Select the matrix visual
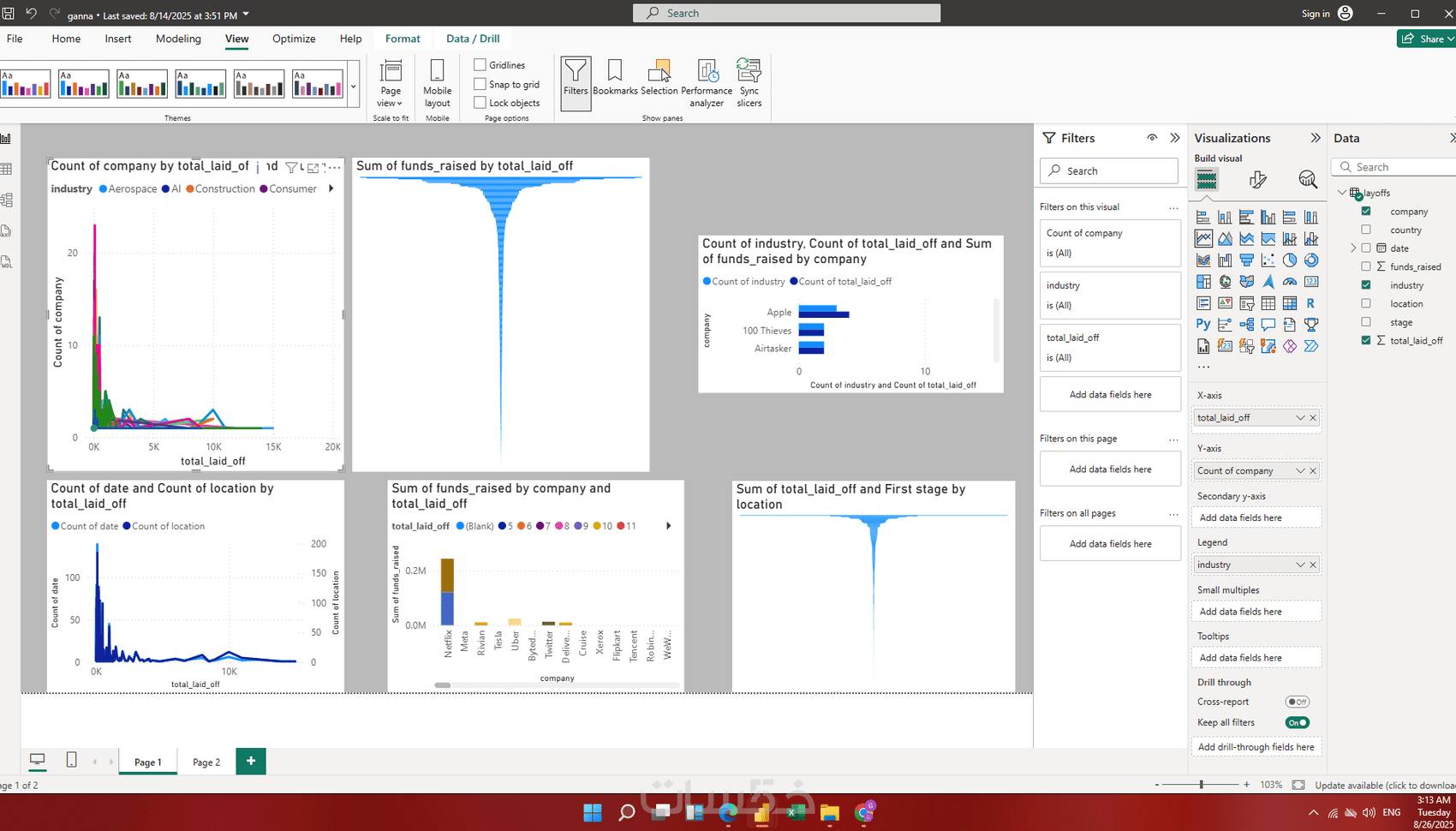 tap(1290, 303)
